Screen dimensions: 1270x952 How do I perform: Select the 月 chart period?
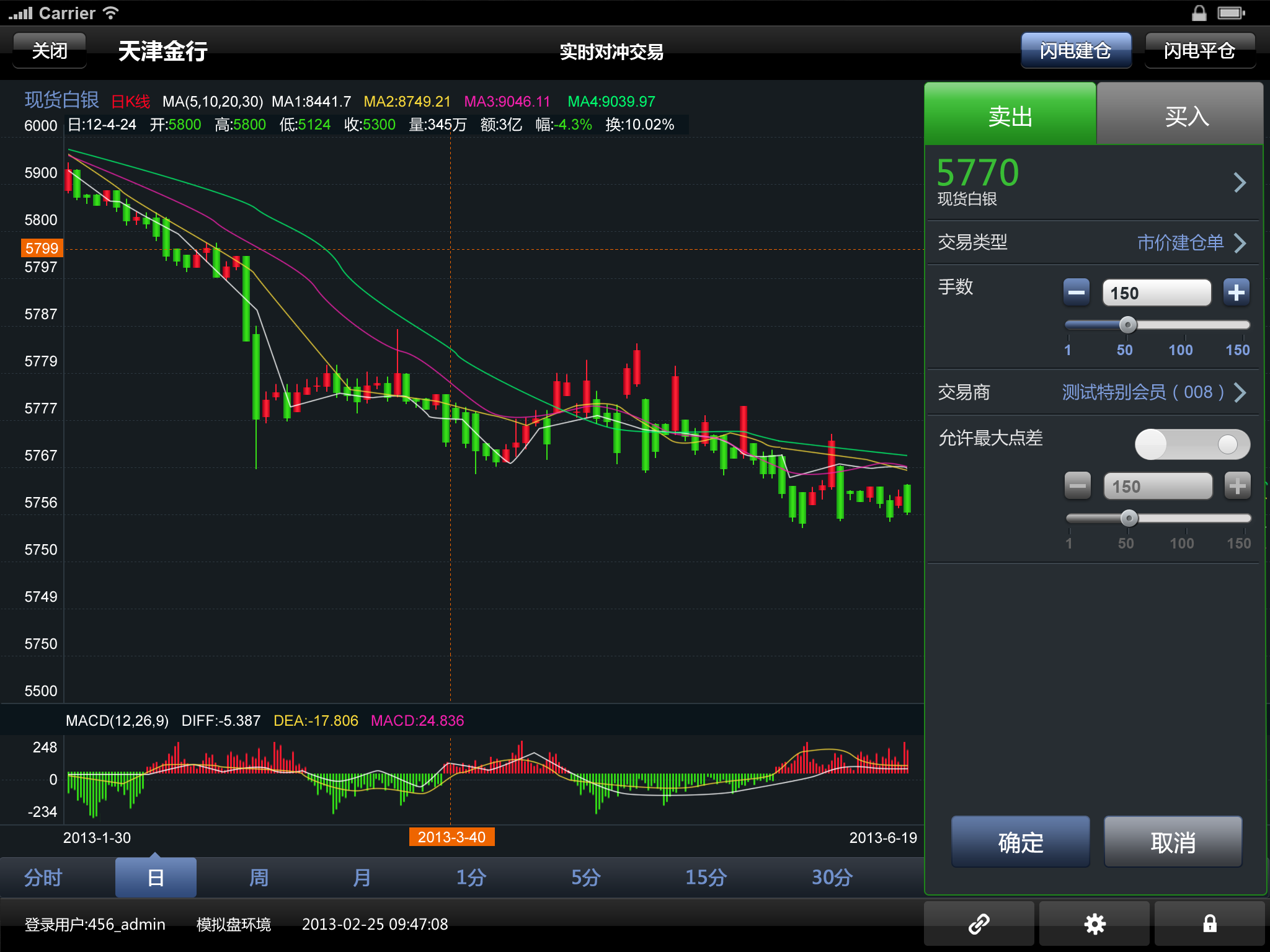(x=362, y=878)
